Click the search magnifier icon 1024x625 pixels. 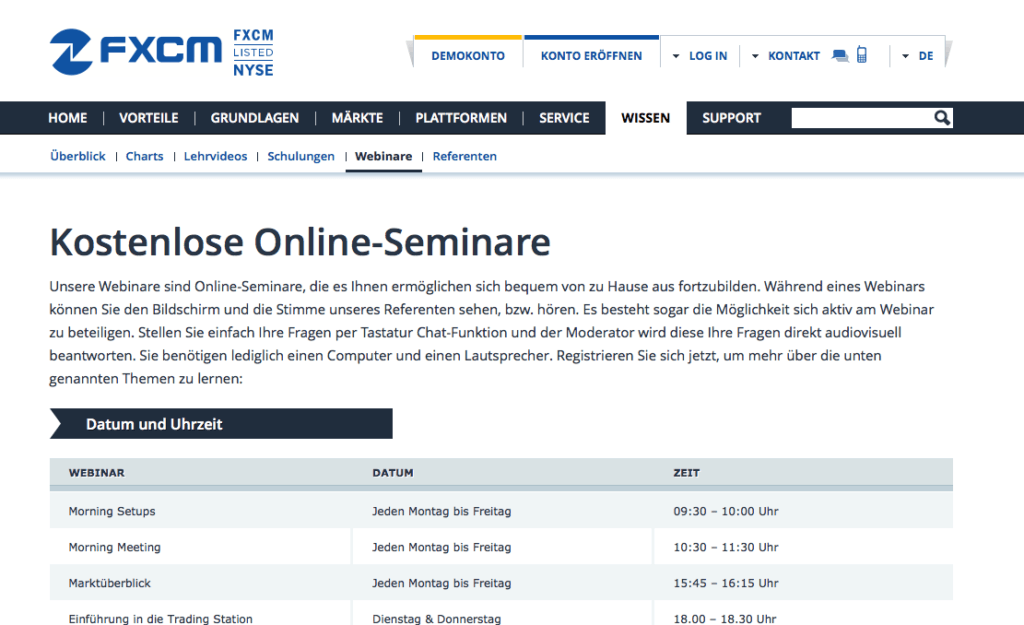point(942,118)
